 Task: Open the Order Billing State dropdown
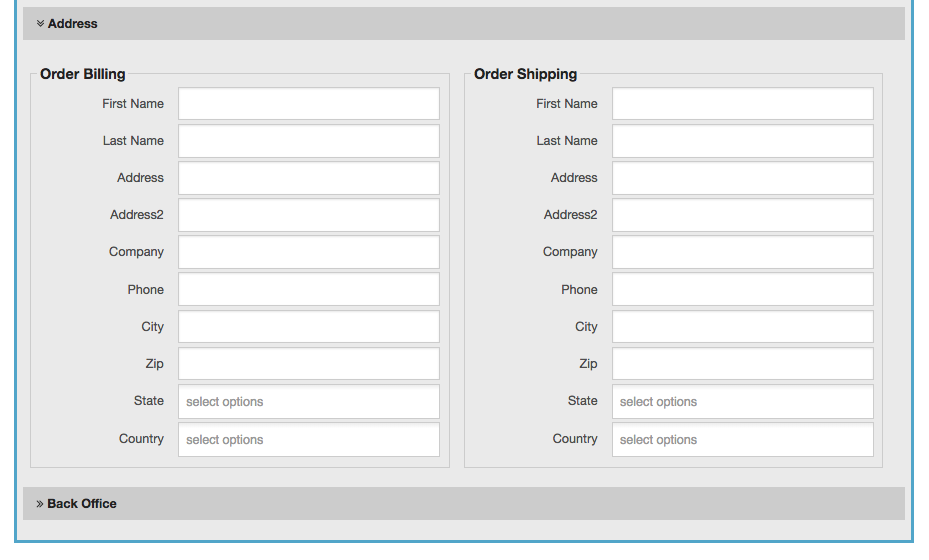pos(309,402)
